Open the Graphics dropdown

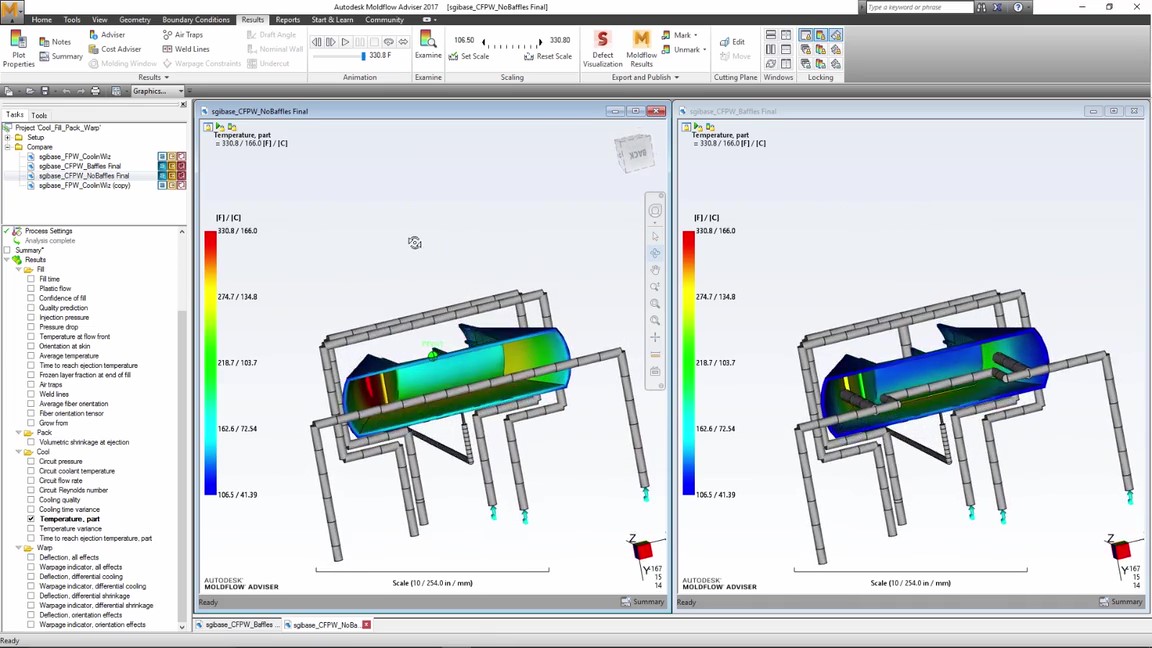pyautogui.click(x=157, y=91)
